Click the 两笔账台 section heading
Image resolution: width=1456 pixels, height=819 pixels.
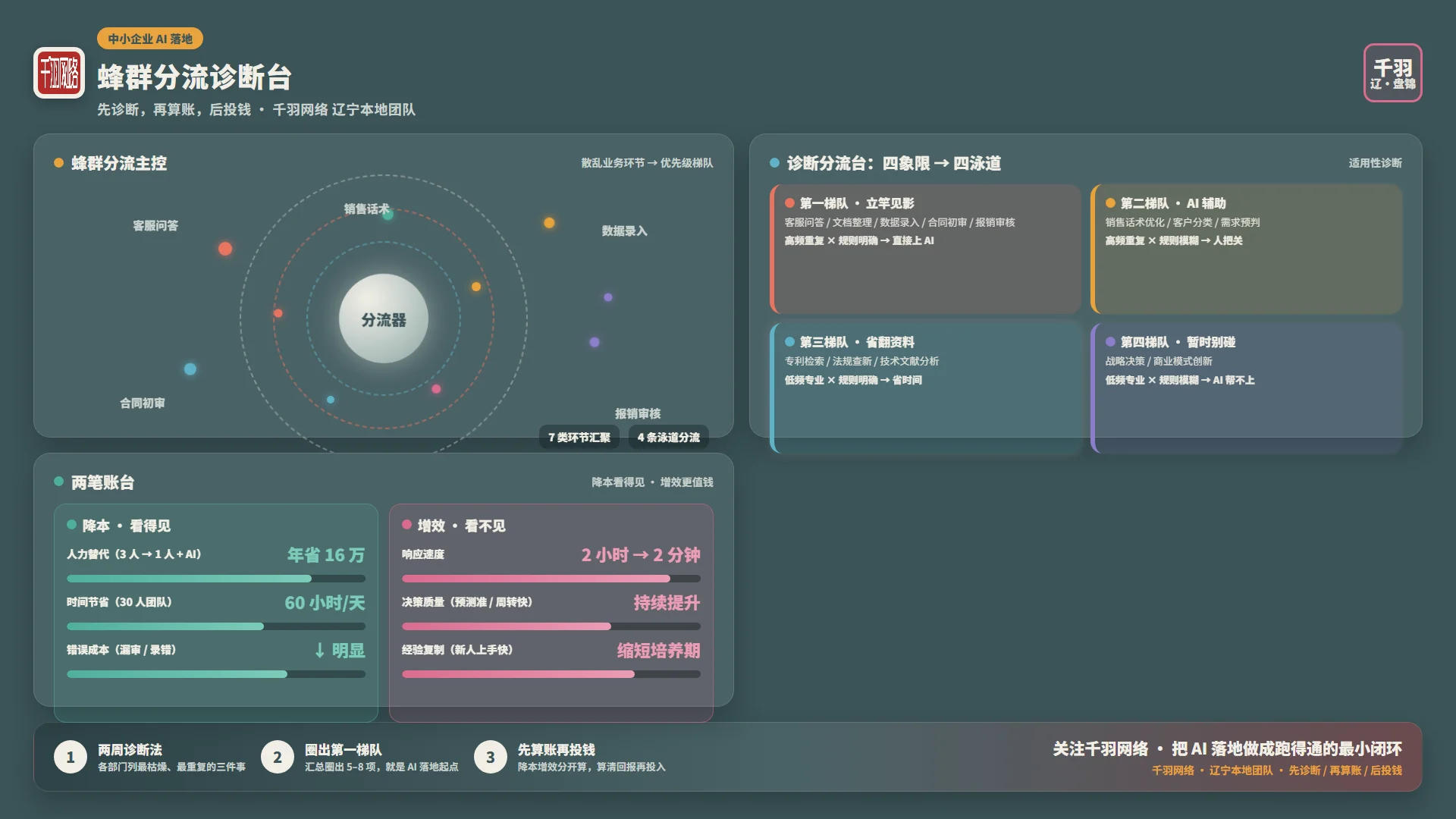pyautogui.click(x=102, y=482)
